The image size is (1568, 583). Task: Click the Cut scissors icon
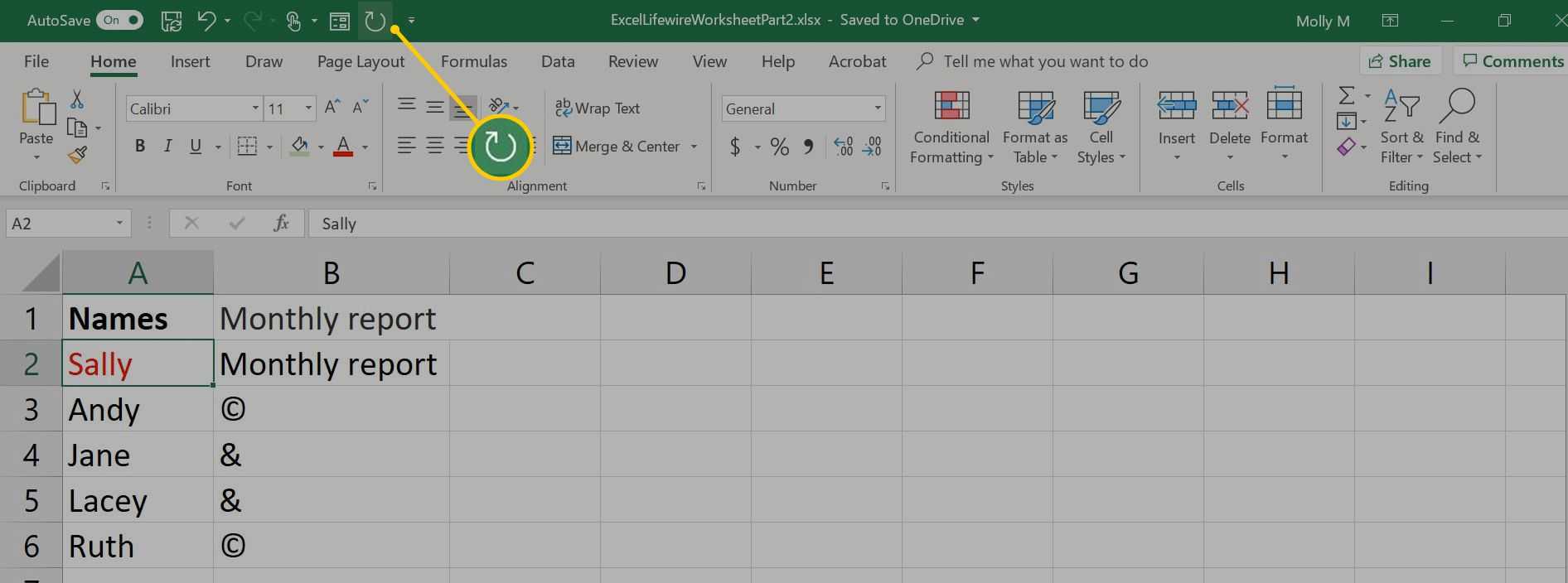click(77, 100)
